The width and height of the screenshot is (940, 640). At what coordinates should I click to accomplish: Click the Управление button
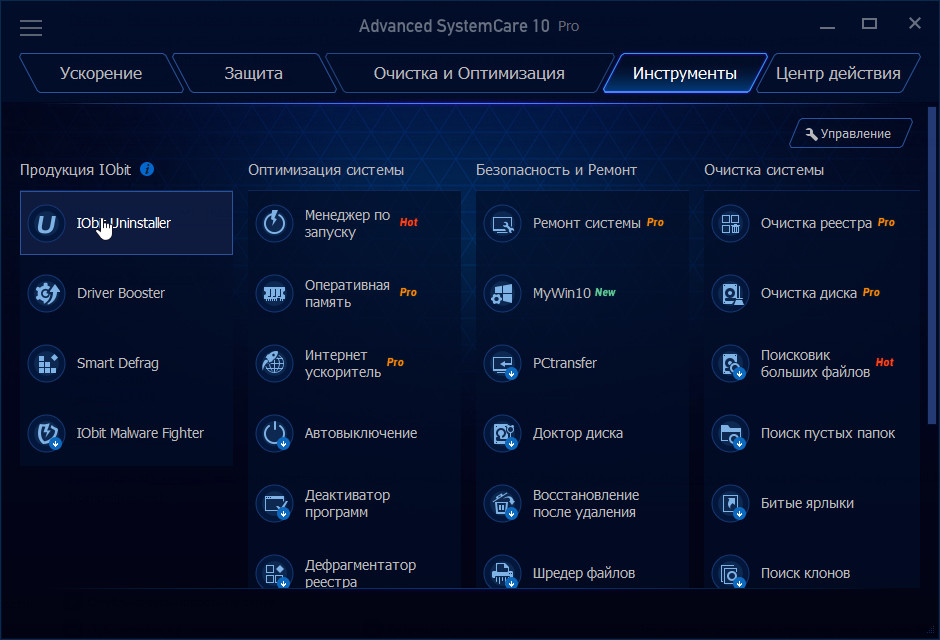851,134
